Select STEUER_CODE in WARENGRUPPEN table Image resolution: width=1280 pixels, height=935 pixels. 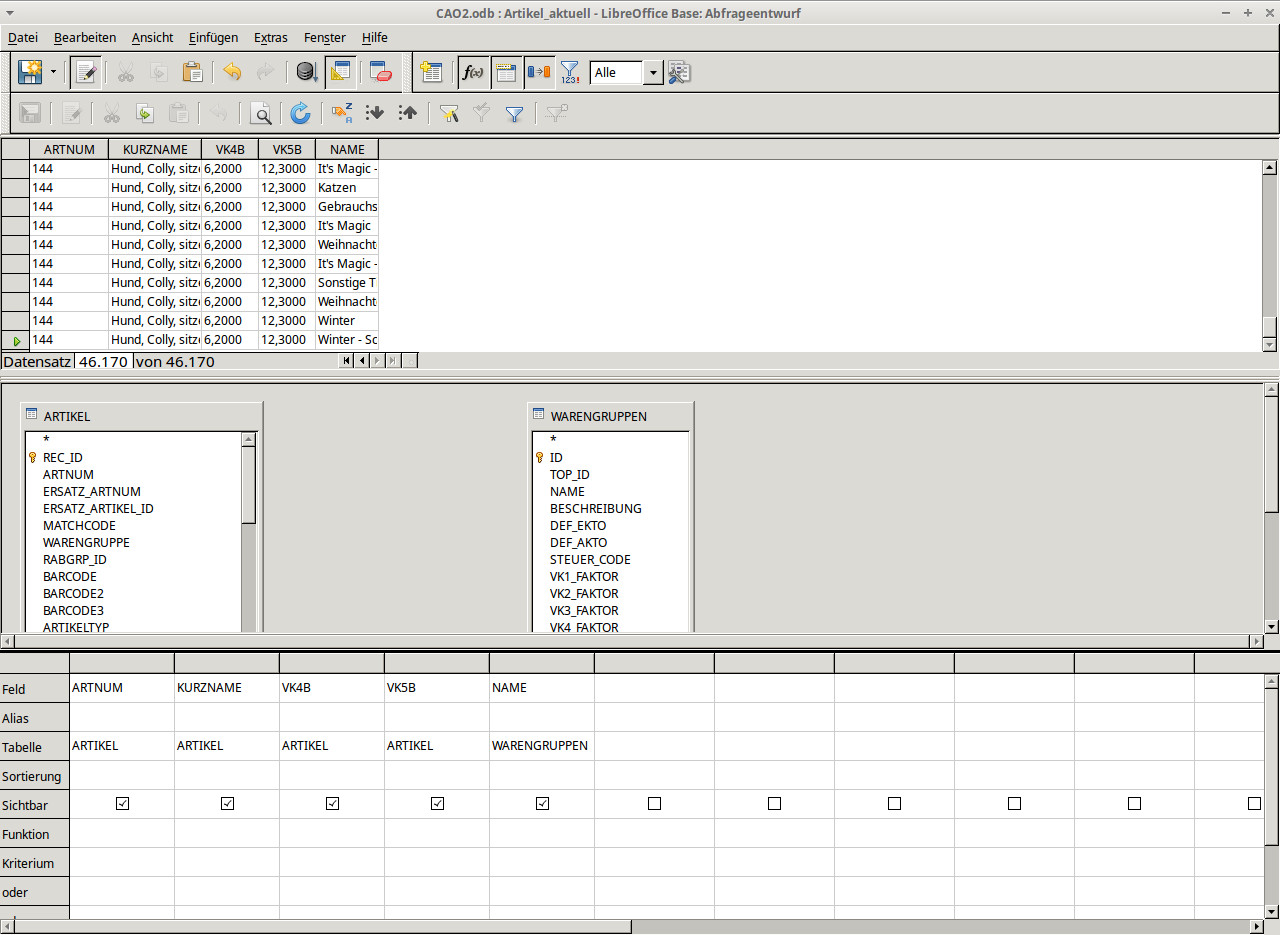(590, 559)
